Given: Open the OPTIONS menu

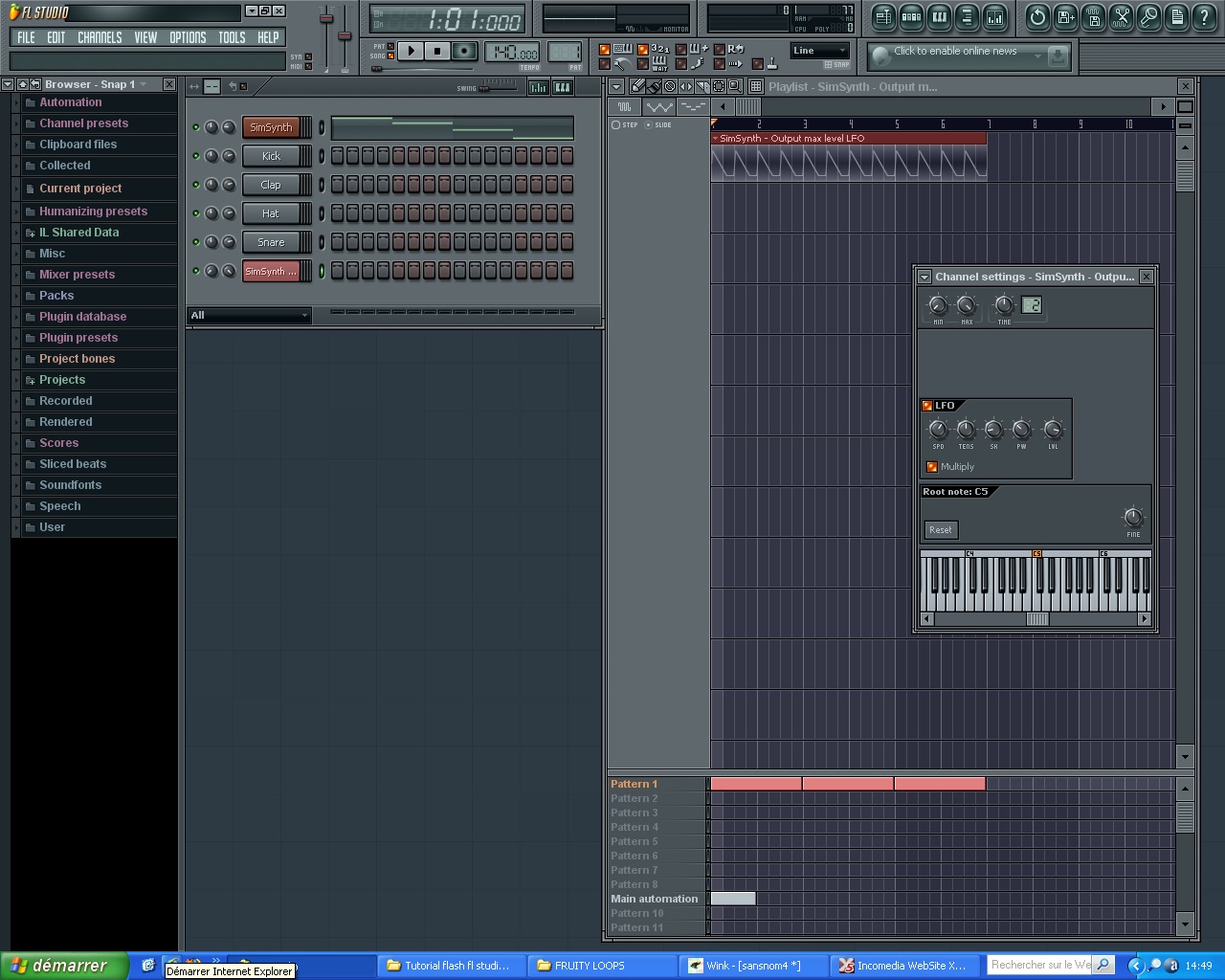Looking at the screenshot, I should coord(188,37).
